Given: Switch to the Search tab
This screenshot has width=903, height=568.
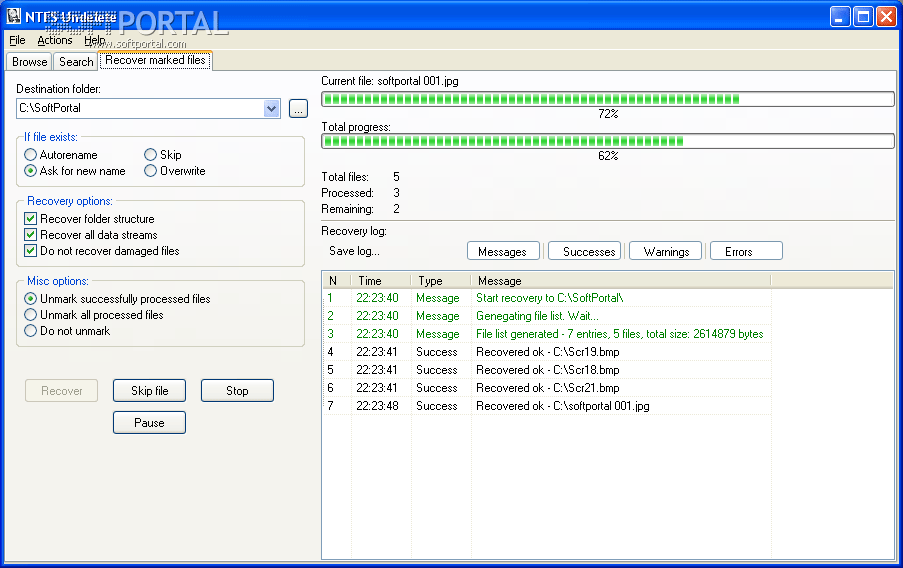Looking at the screenshot, I should (x=76, y=62).
